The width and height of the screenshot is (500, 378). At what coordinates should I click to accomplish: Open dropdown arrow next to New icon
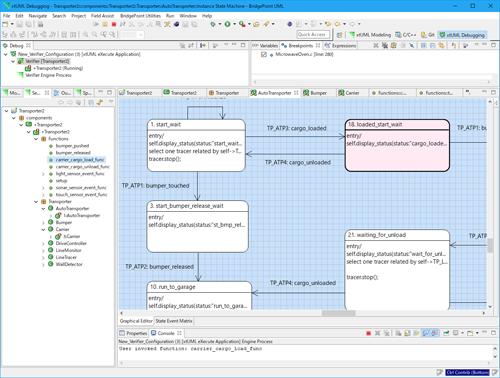tap(12, 24)
